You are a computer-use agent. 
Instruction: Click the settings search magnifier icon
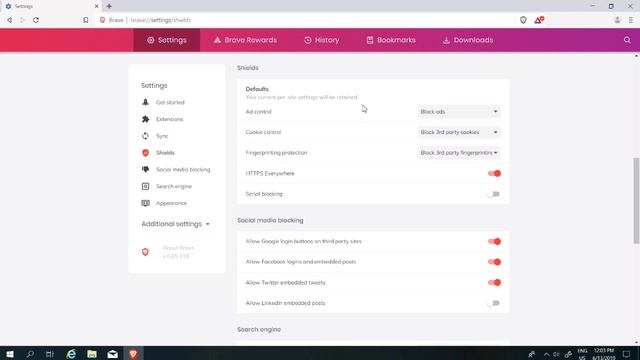tap(627, 40)
